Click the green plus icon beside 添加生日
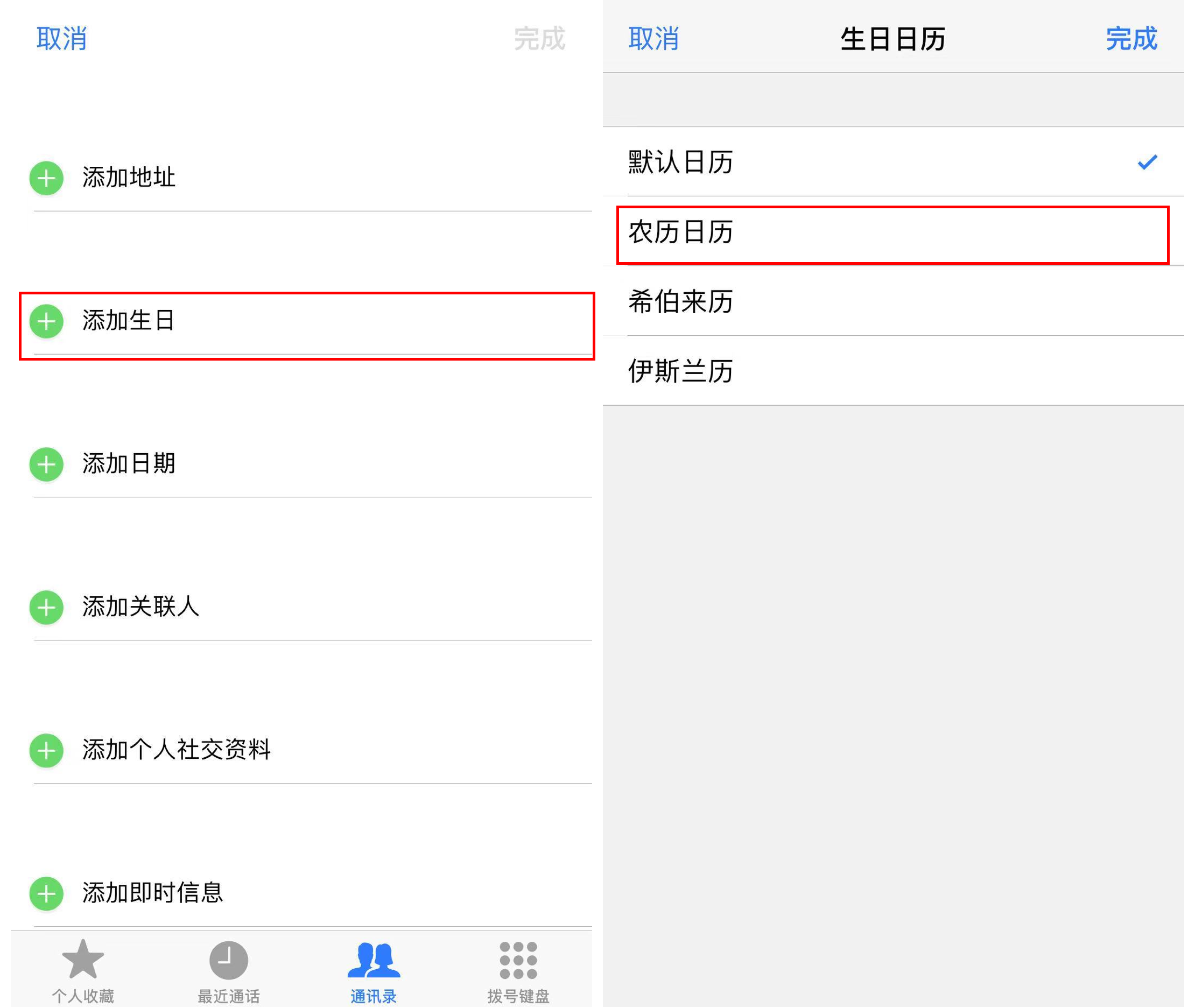1195x1008 pixels. 46,321
